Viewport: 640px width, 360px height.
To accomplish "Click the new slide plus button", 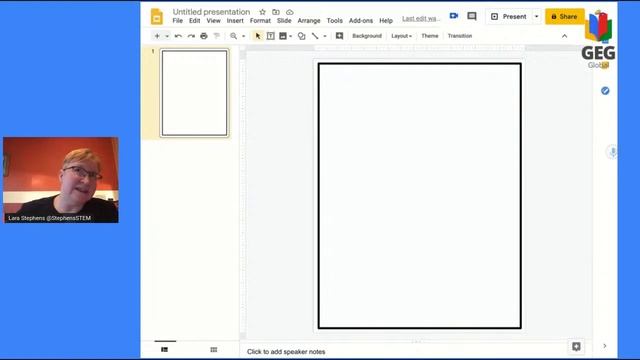I will pos(157,36).
